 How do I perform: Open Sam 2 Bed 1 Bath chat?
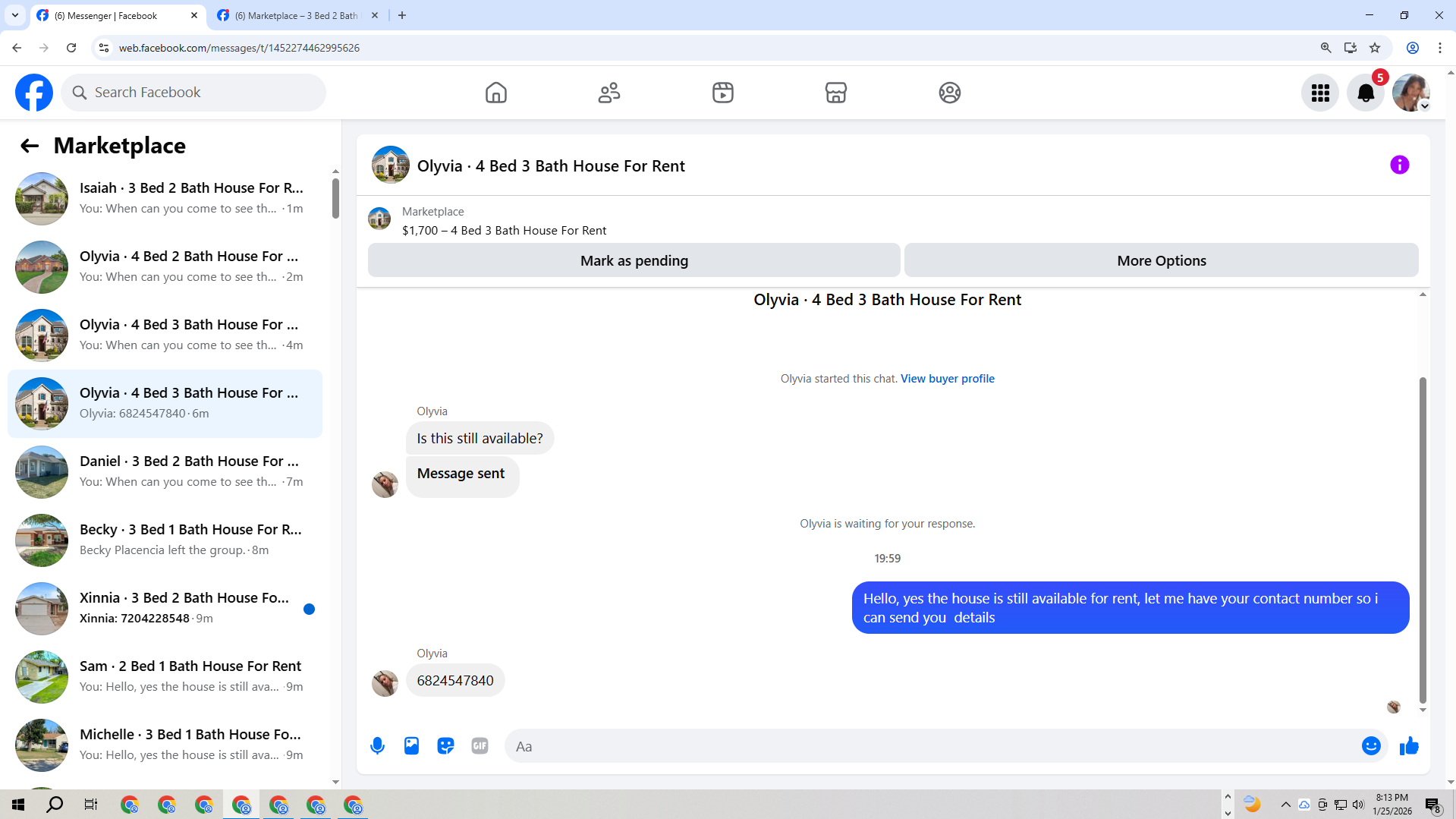coord(165,677)
